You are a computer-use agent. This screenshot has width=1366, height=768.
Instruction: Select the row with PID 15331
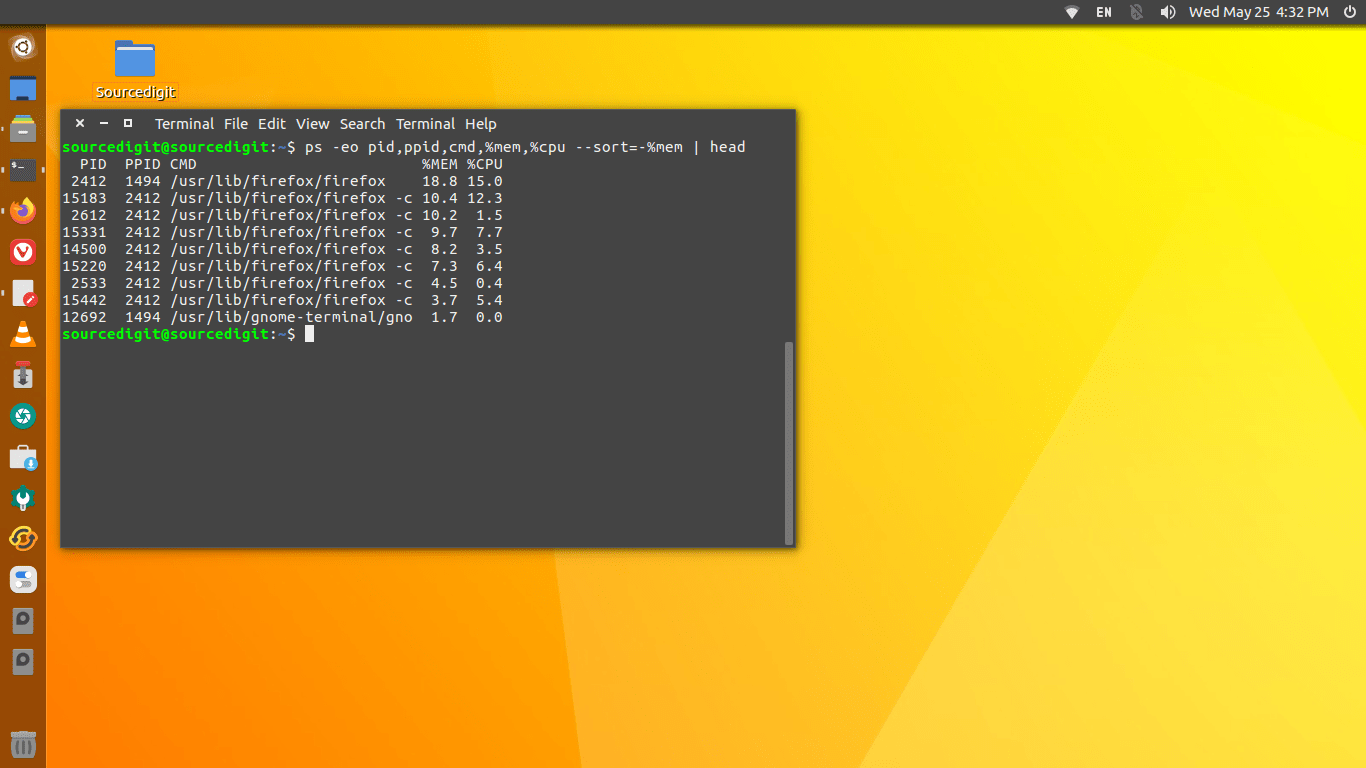[x=282, y=232]
